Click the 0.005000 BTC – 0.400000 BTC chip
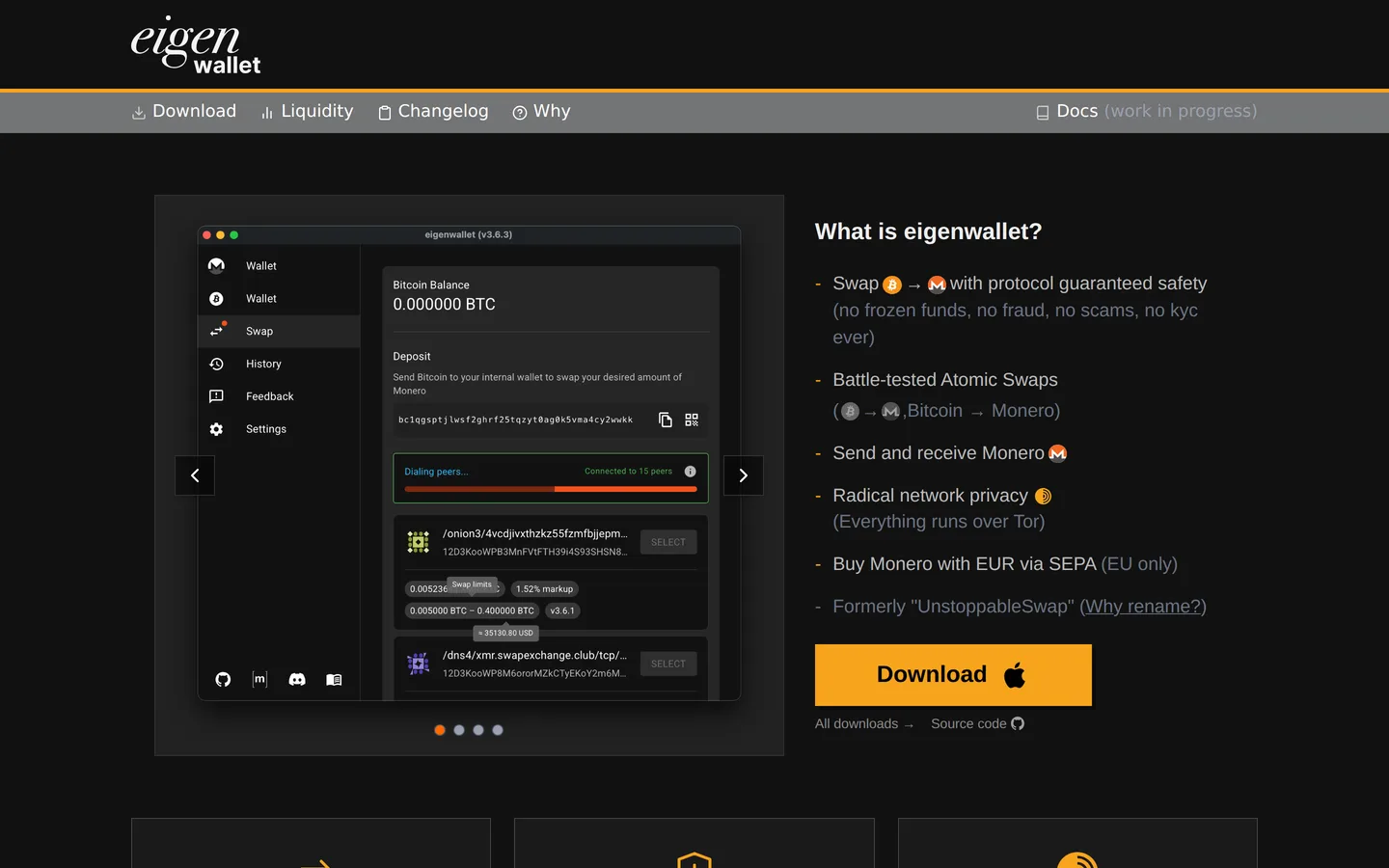The height and width of the screenshot is (868, 1389). [x=472, y=610]
